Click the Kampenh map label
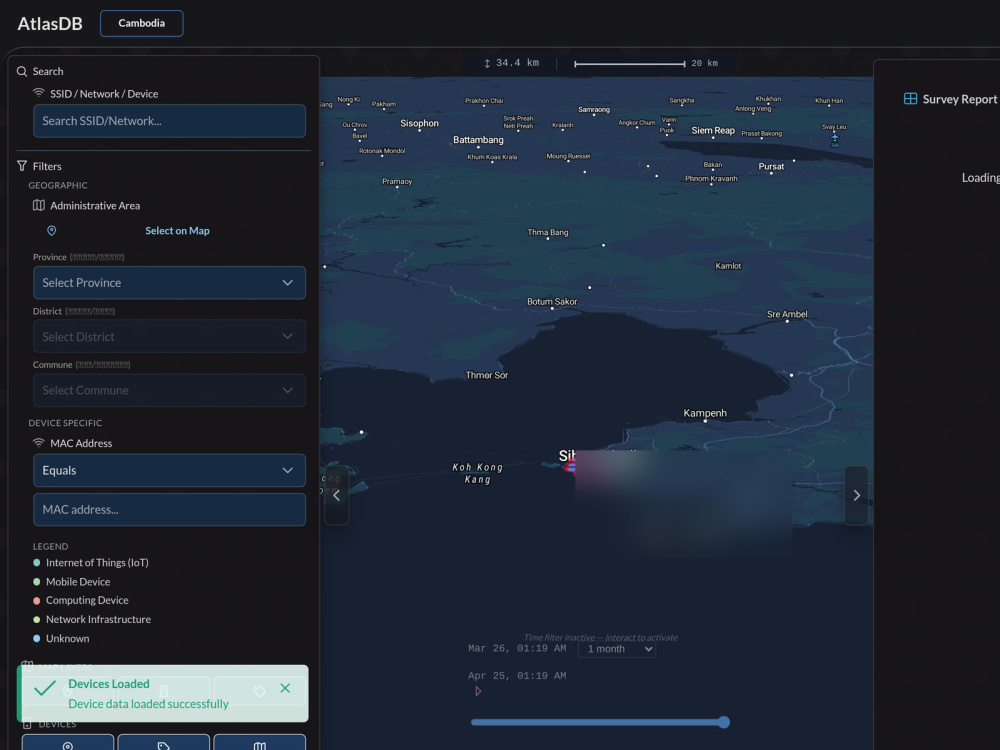This screenshot has width=1000, height=750. tap(705, 413)
